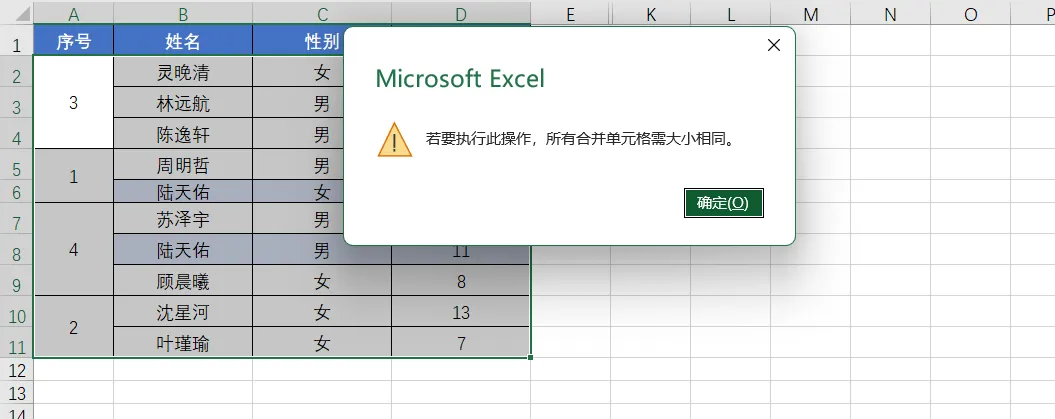Viewport: 1055px width, 419px height.
Task: Select gender cell 男 in 林远航 row
Action: click(x=299, y=102)
